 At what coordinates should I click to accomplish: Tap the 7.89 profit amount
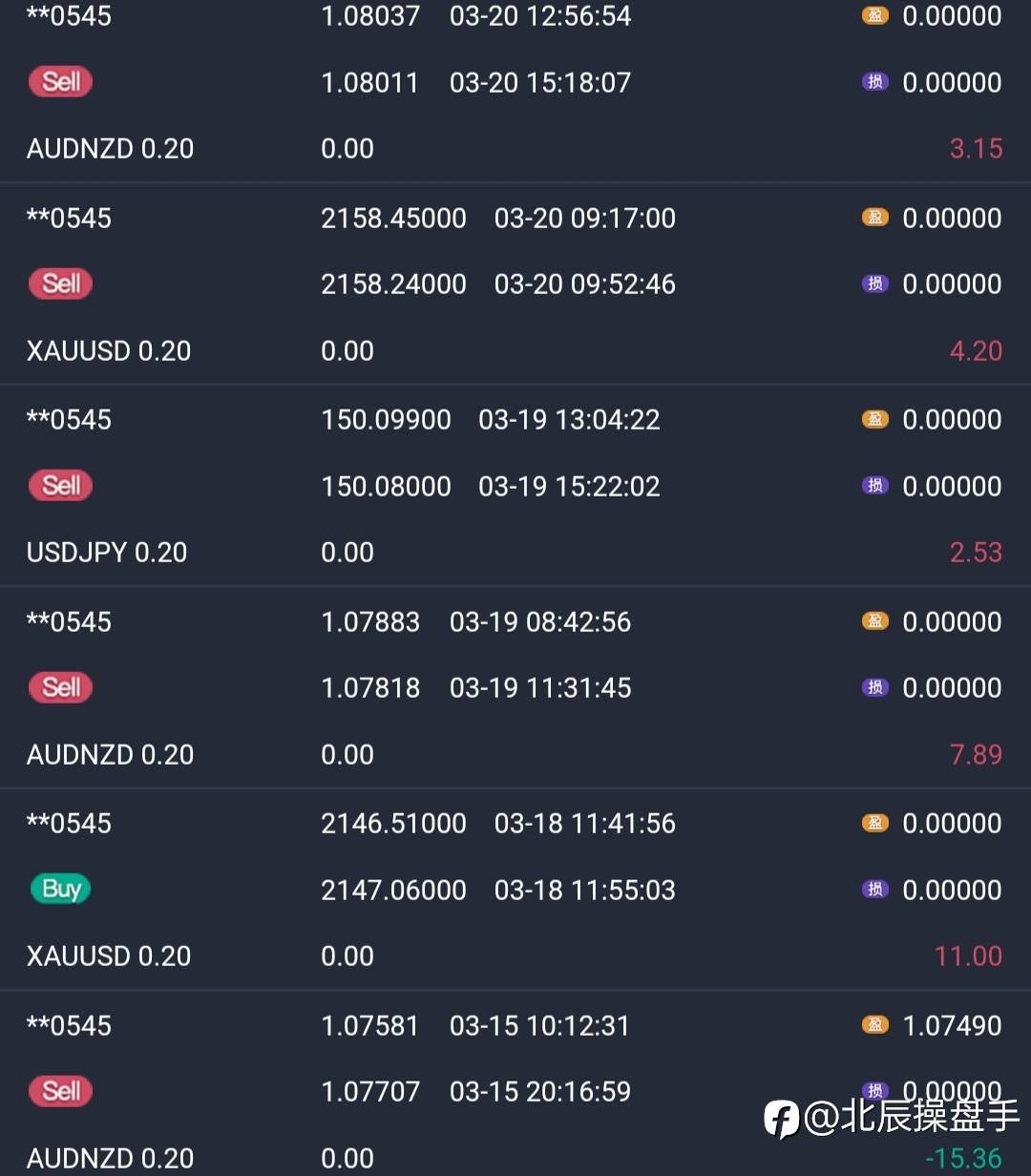tap(976, 755)
